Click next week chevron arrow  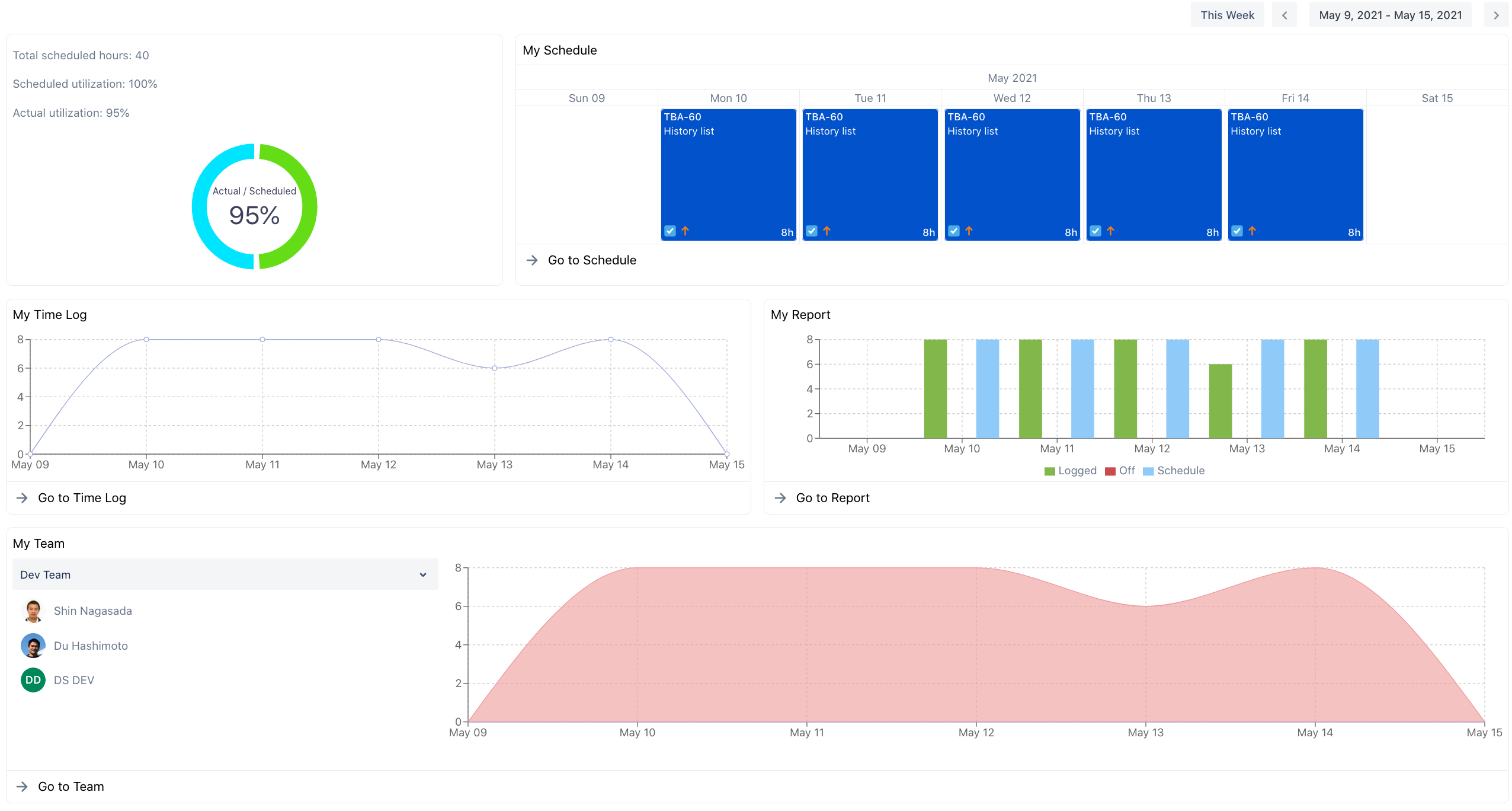tap(1495, 15)
